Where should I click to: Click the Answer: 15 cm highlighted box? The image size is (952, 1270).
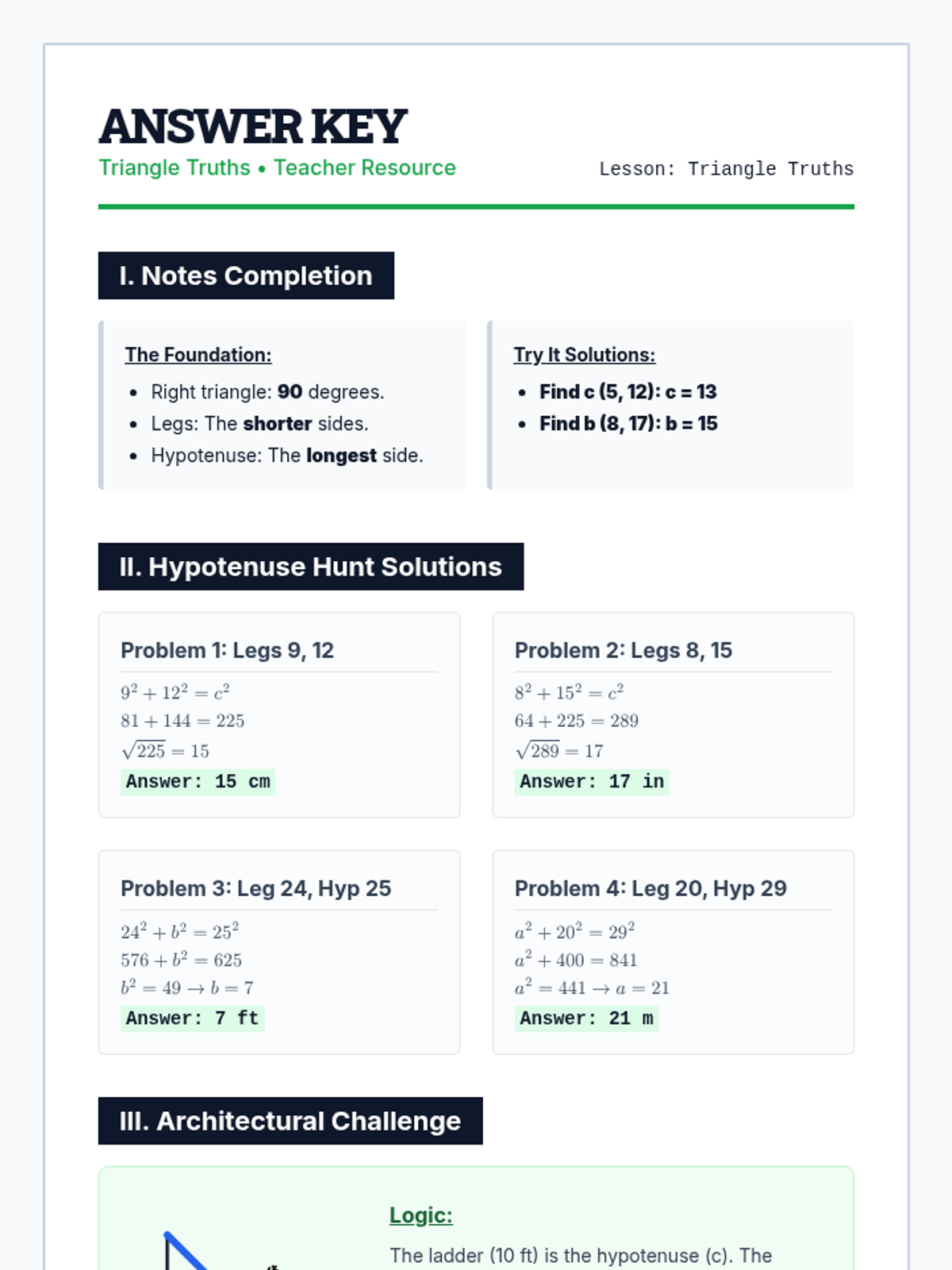(x=198, y=782)
